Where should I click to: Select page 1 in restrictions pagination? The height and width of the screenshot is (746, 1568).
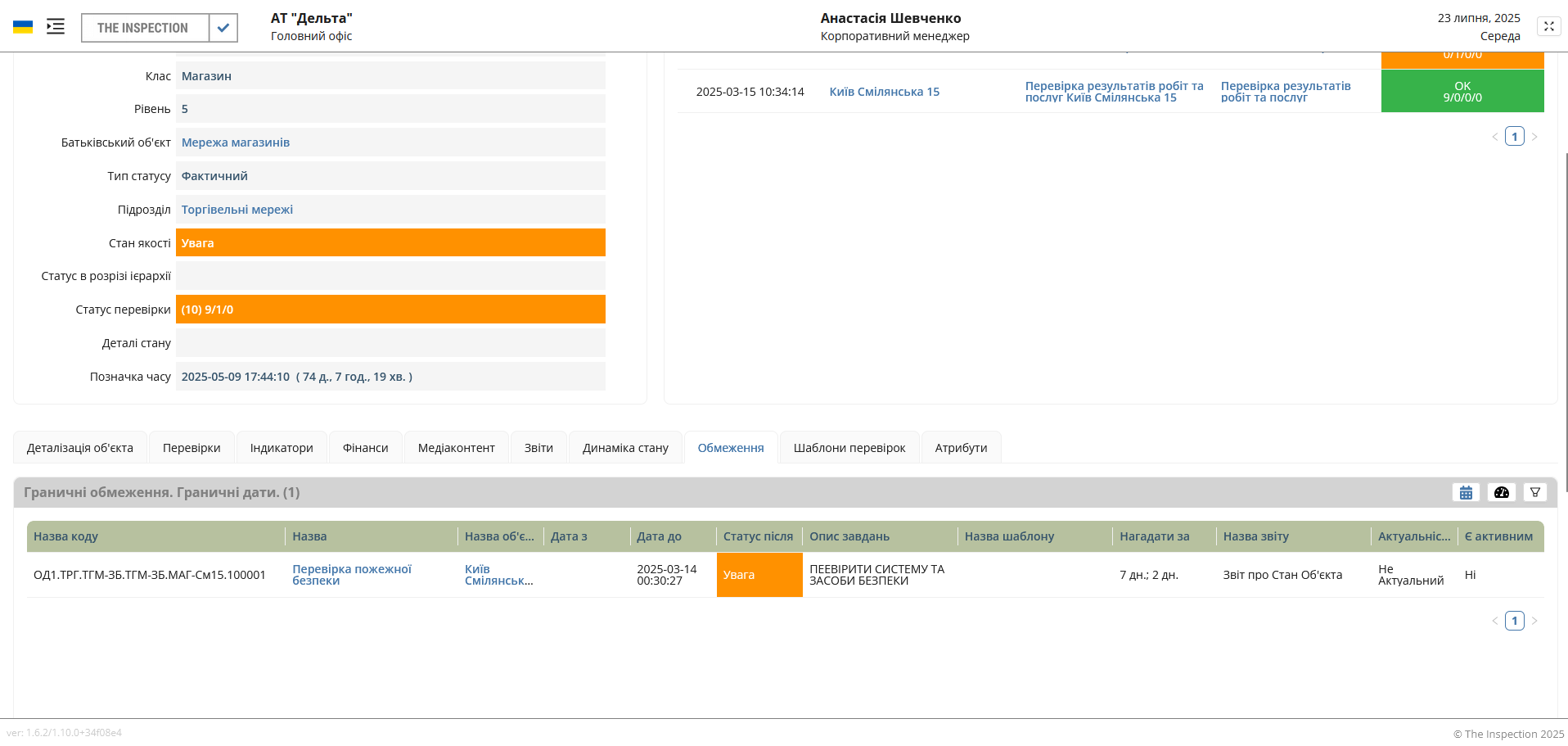[x=1515, y=621]
